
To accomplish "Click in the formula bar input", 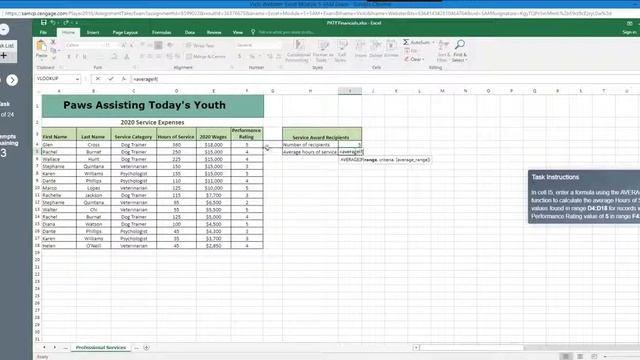I will click(x=384, y=79).
